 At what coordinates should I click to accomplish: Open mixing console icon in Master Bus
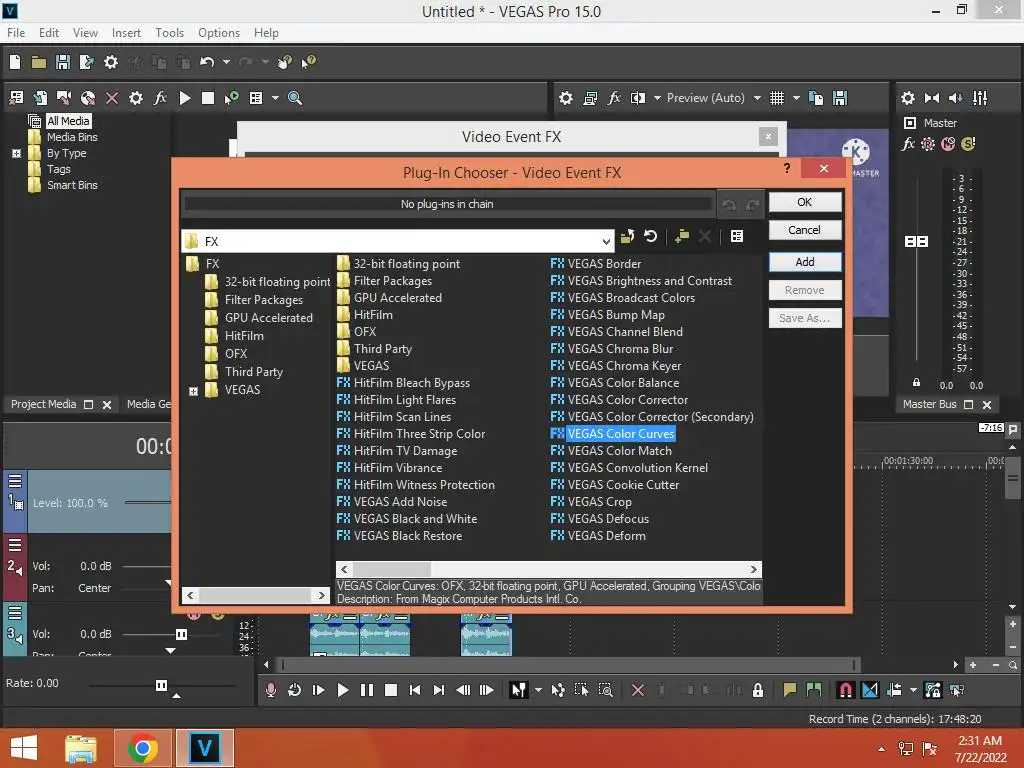pos(980,98)
